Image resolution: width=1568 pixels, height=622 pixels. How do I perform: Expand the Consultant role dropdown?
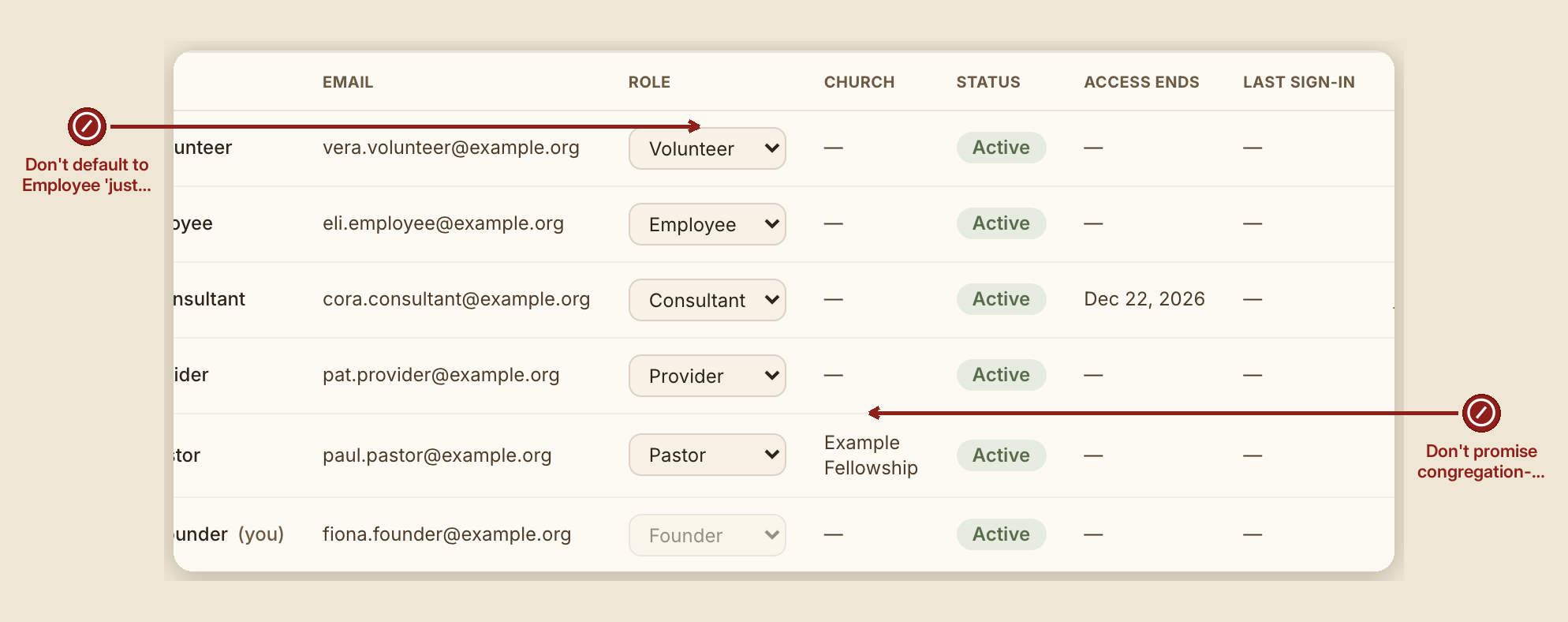click(707, 300)
